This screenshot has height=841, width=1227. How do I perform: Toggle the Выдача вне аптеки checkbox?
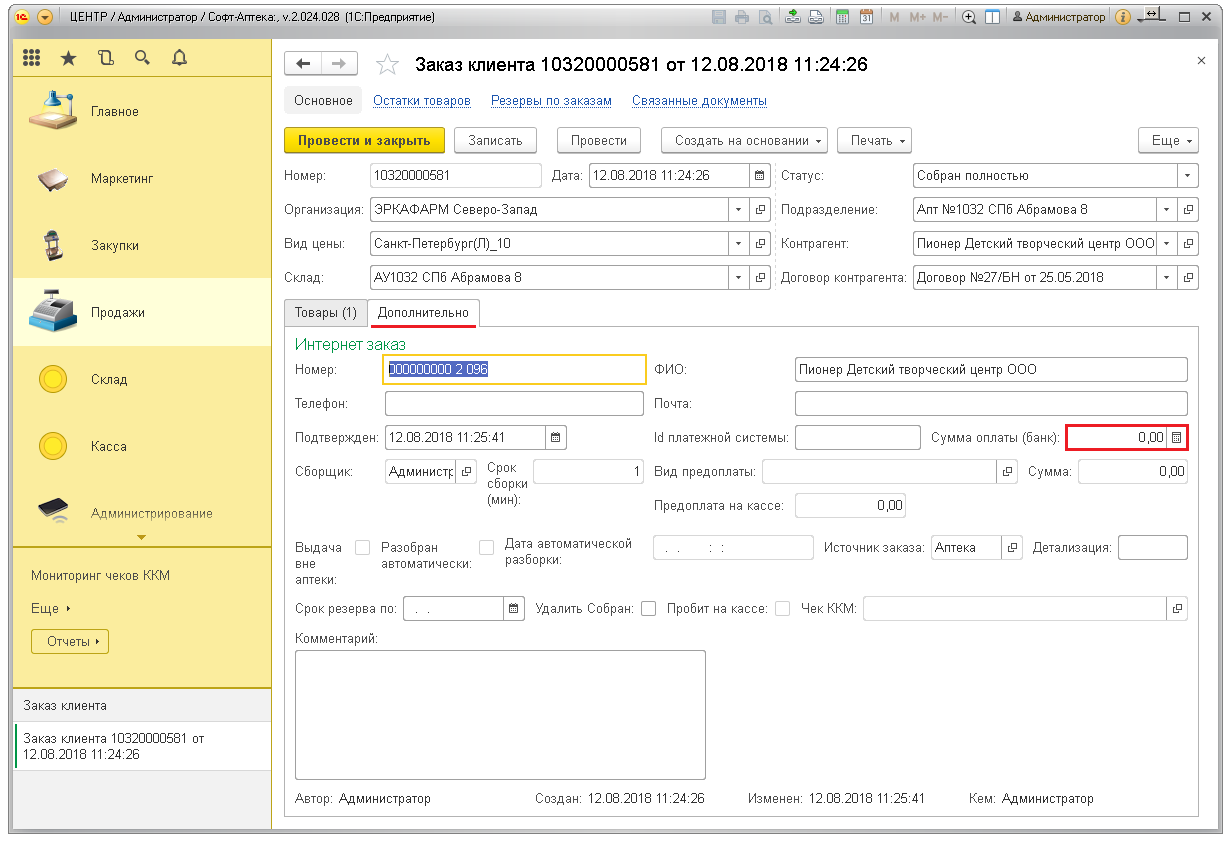(x=363, y=547)
